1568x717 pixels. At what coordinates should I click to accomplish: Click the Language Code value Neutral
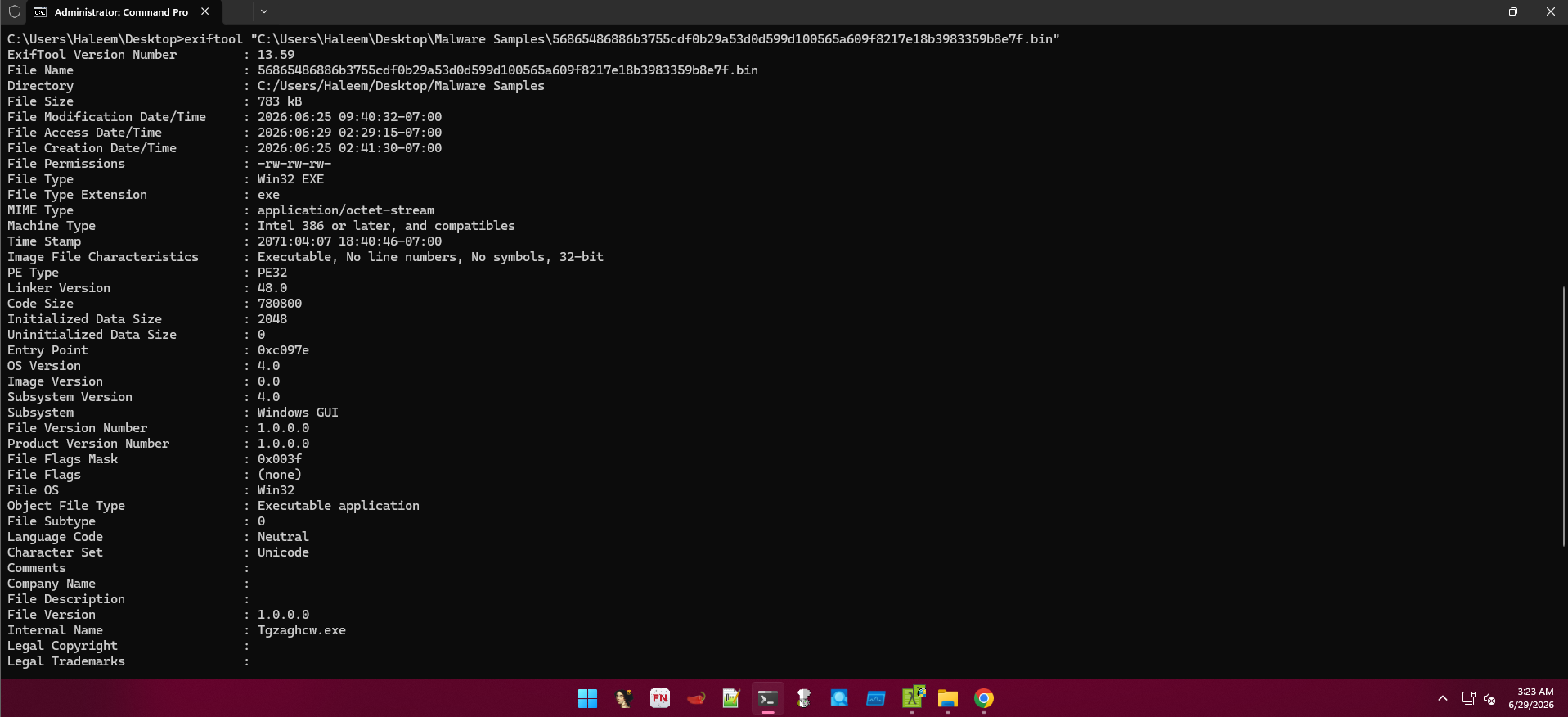(283, 537)
